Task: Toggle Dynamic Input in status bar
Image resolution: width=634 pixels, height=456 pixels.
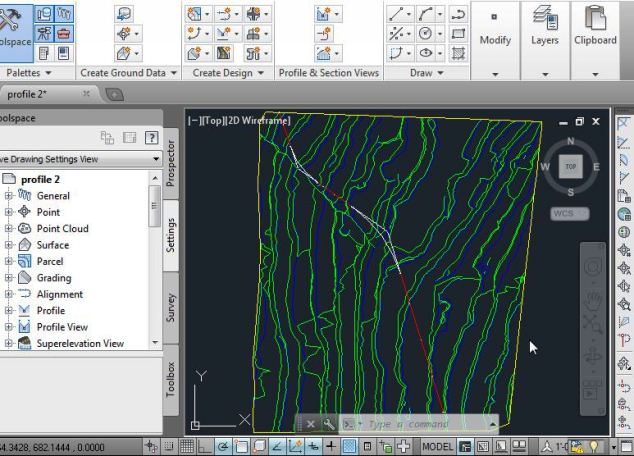Action: [313, 447]
